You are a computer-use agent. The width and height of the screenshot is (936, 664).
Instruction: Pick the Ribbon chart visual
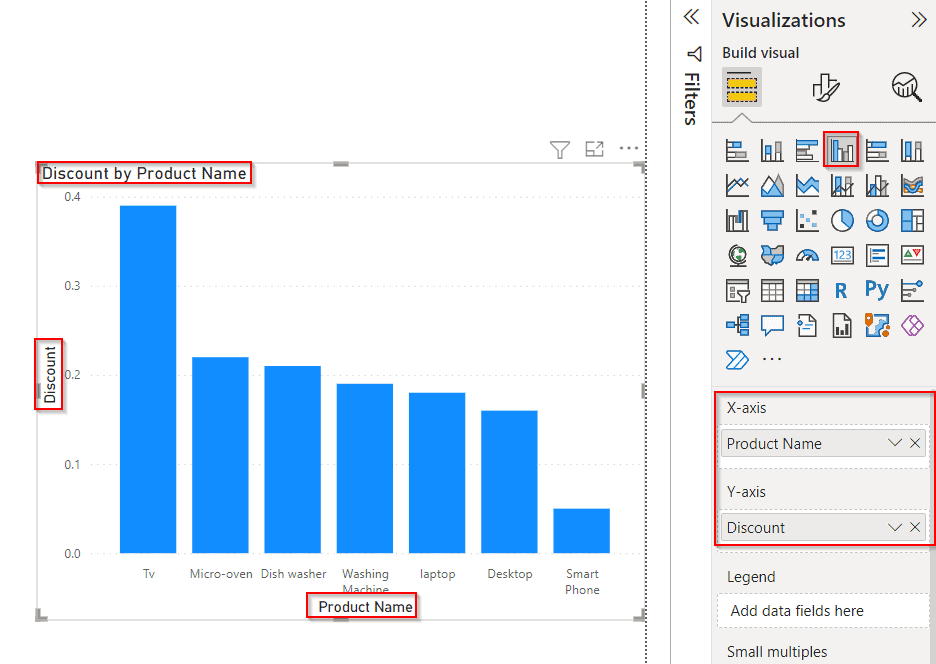click(912, 186)
